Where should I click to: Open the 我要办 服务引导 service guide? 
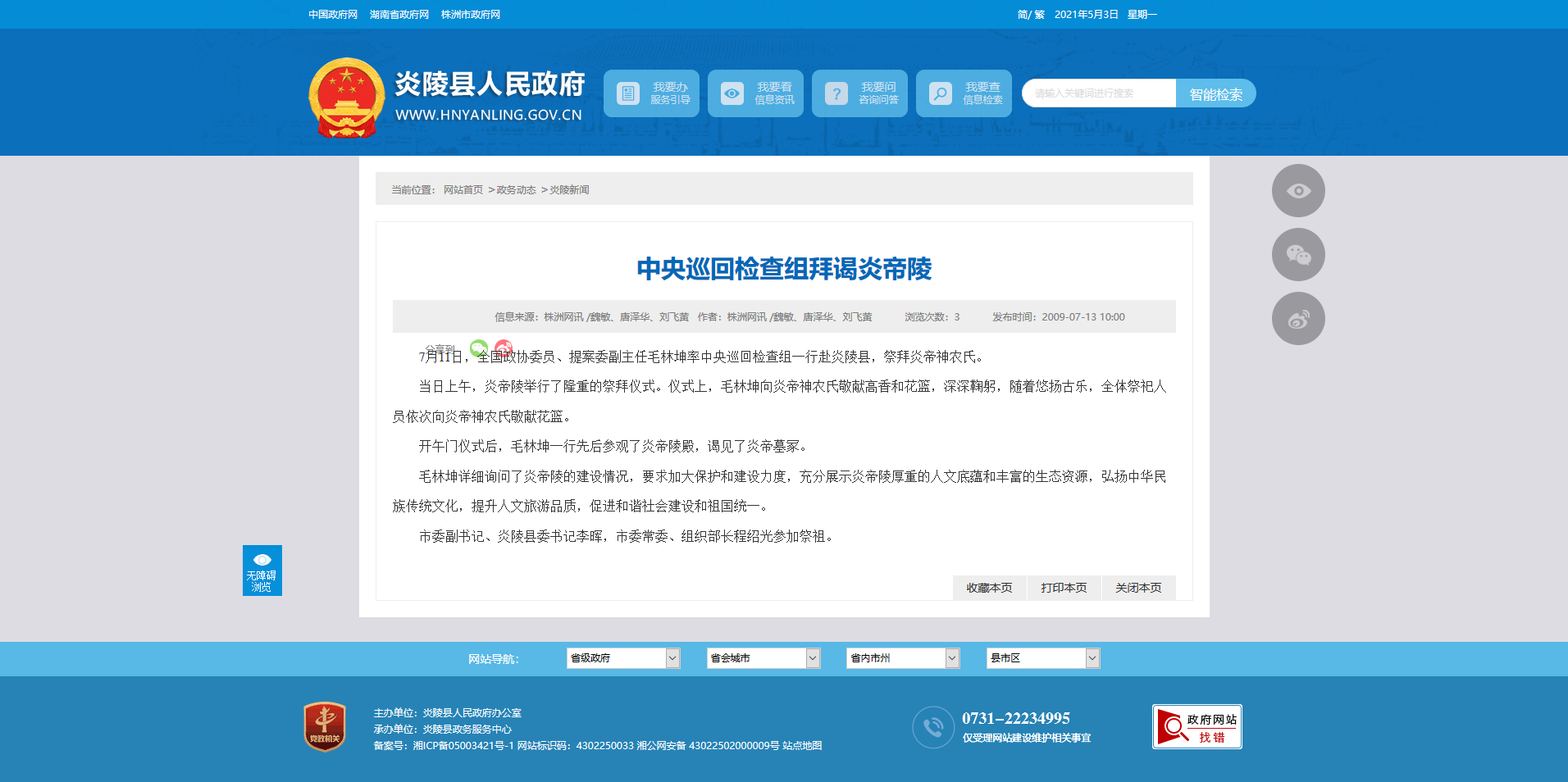click(651, 93)
